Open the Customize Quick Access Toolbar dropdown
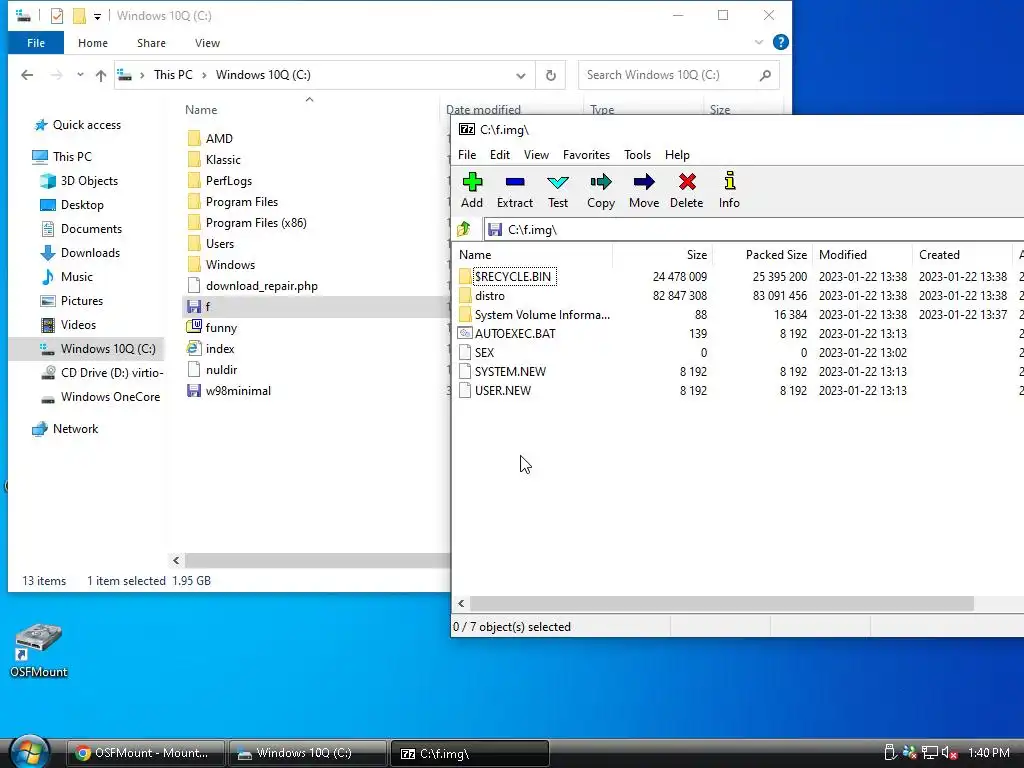Viewport: 1024px width, 768px height. pyautogui.click(x=97, y=16)
